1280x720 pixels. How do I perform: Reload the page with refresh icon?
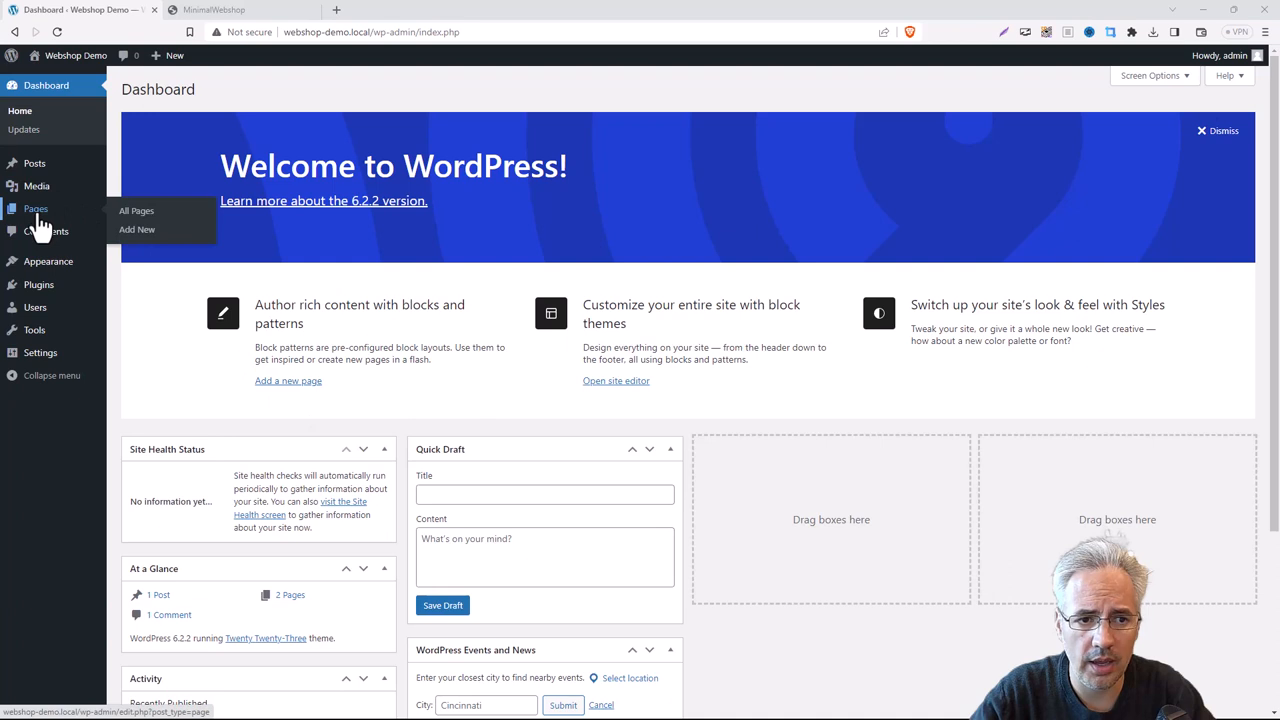57,32
